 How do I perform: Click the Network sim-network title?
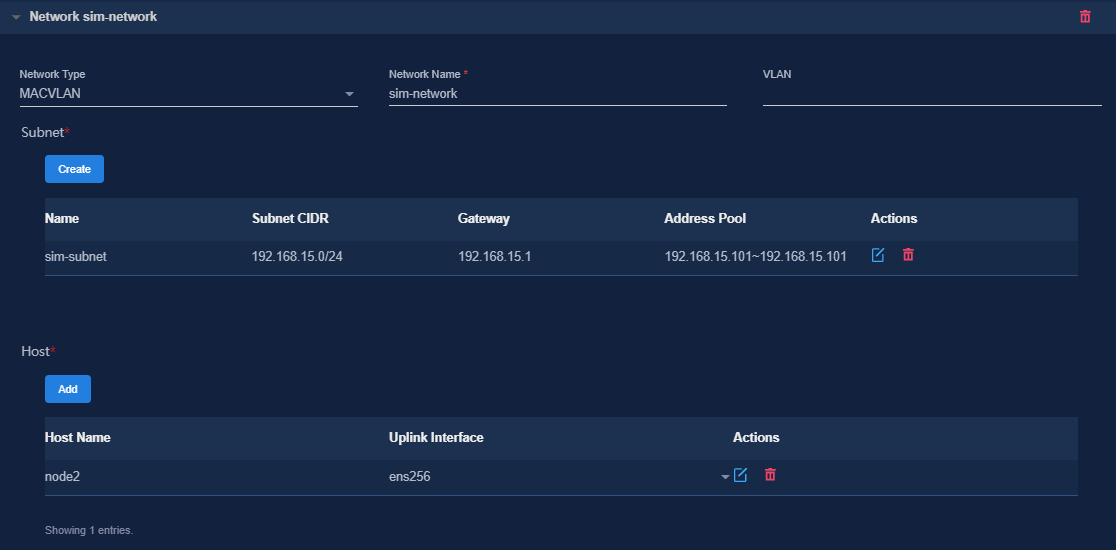click(93, 16)
